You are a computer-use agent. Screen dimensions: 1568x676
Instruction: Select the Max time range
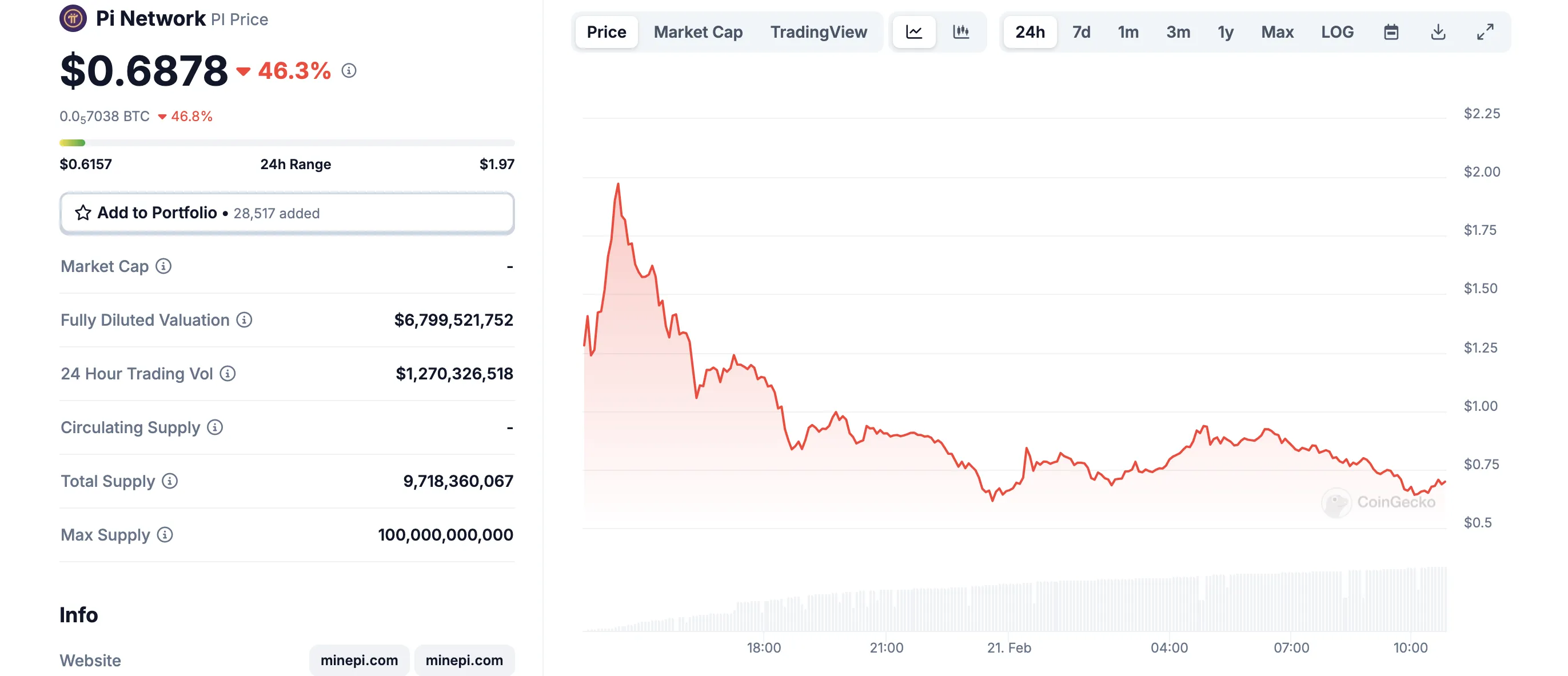coord(1277,31)
